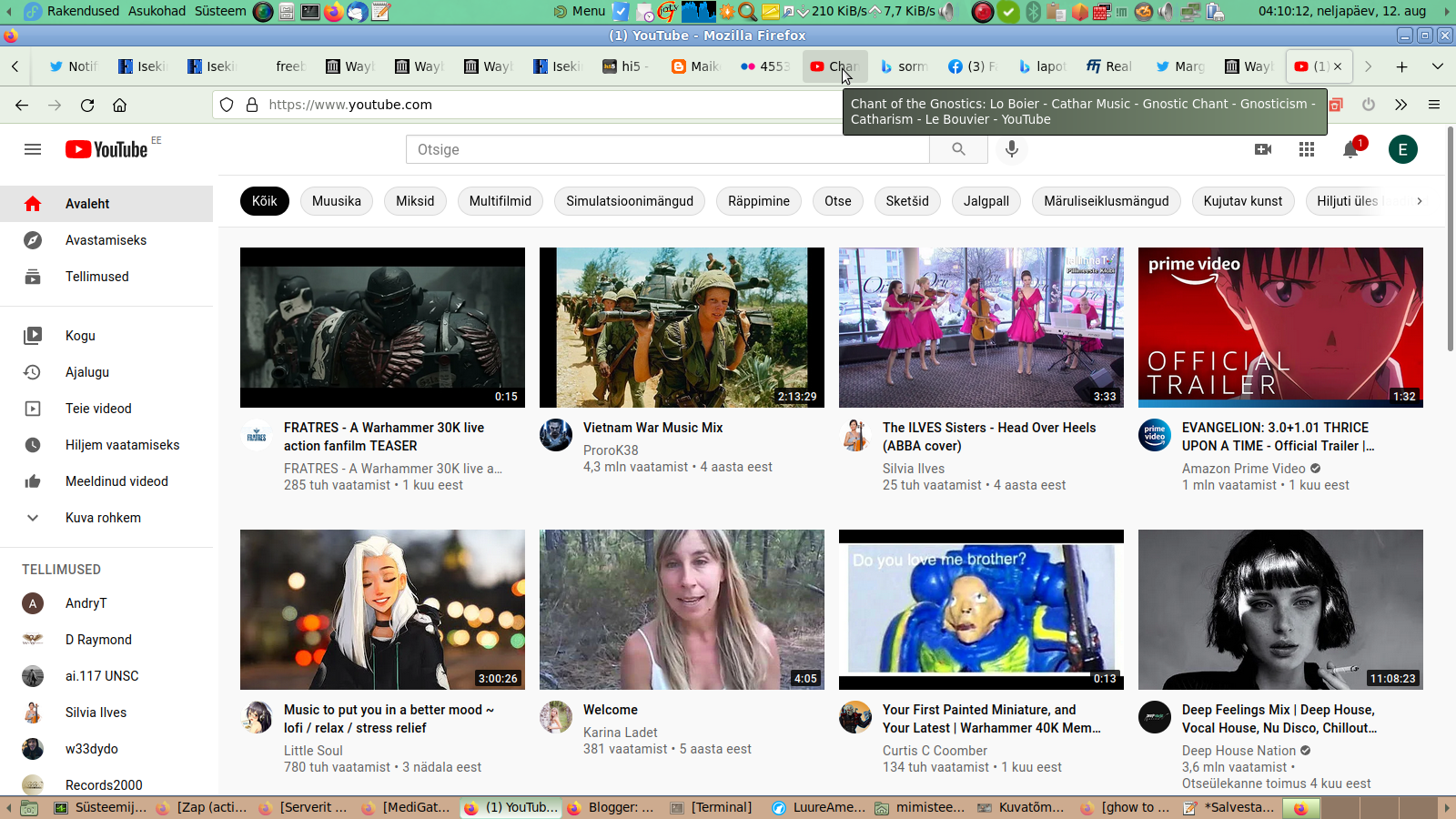Select the Multifilmid filter chip
The width and height of the screenshot is (1456, 819).
click(x=500, y=201)
